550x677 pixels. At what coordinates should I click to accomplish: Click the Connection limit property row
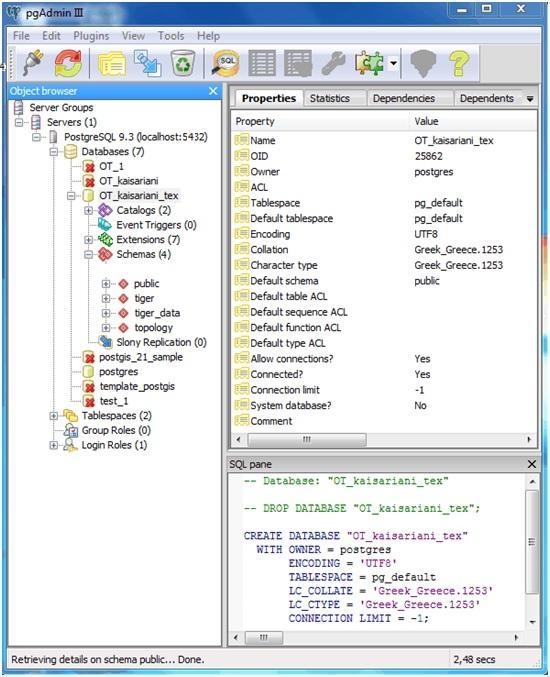(384, 390)
